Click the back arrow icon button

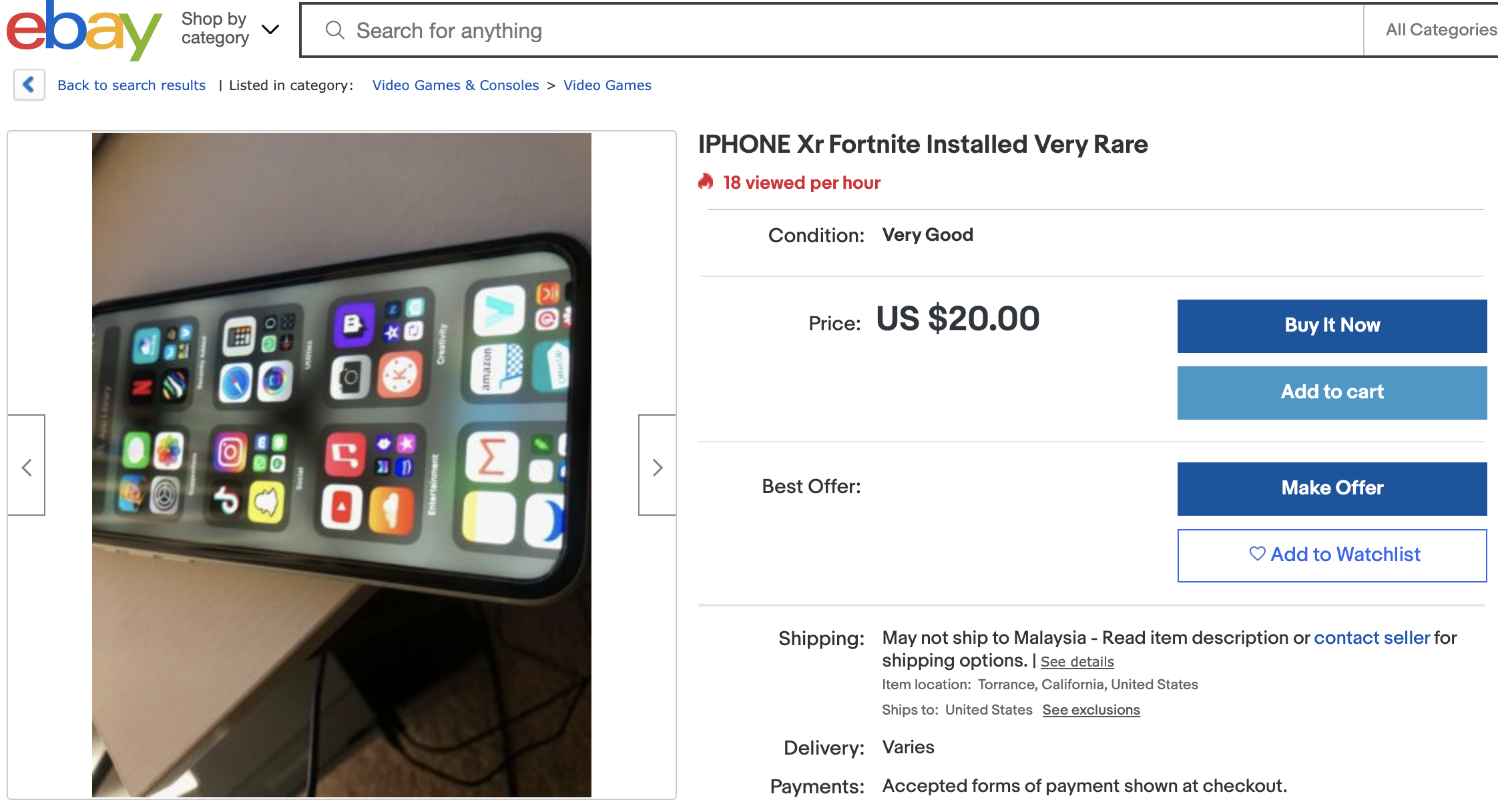[29, 85]
